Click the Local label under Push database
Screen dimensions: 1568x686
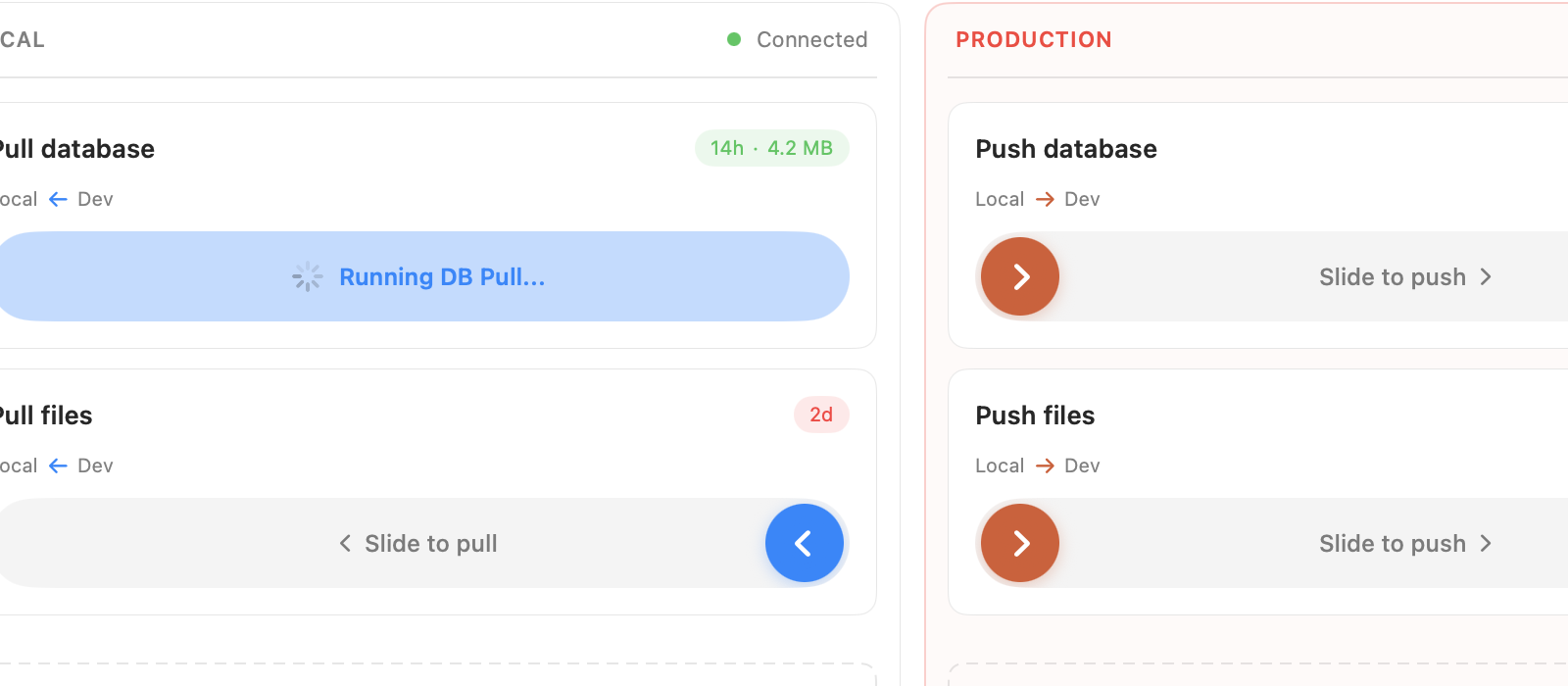(x=1000, y=199)
